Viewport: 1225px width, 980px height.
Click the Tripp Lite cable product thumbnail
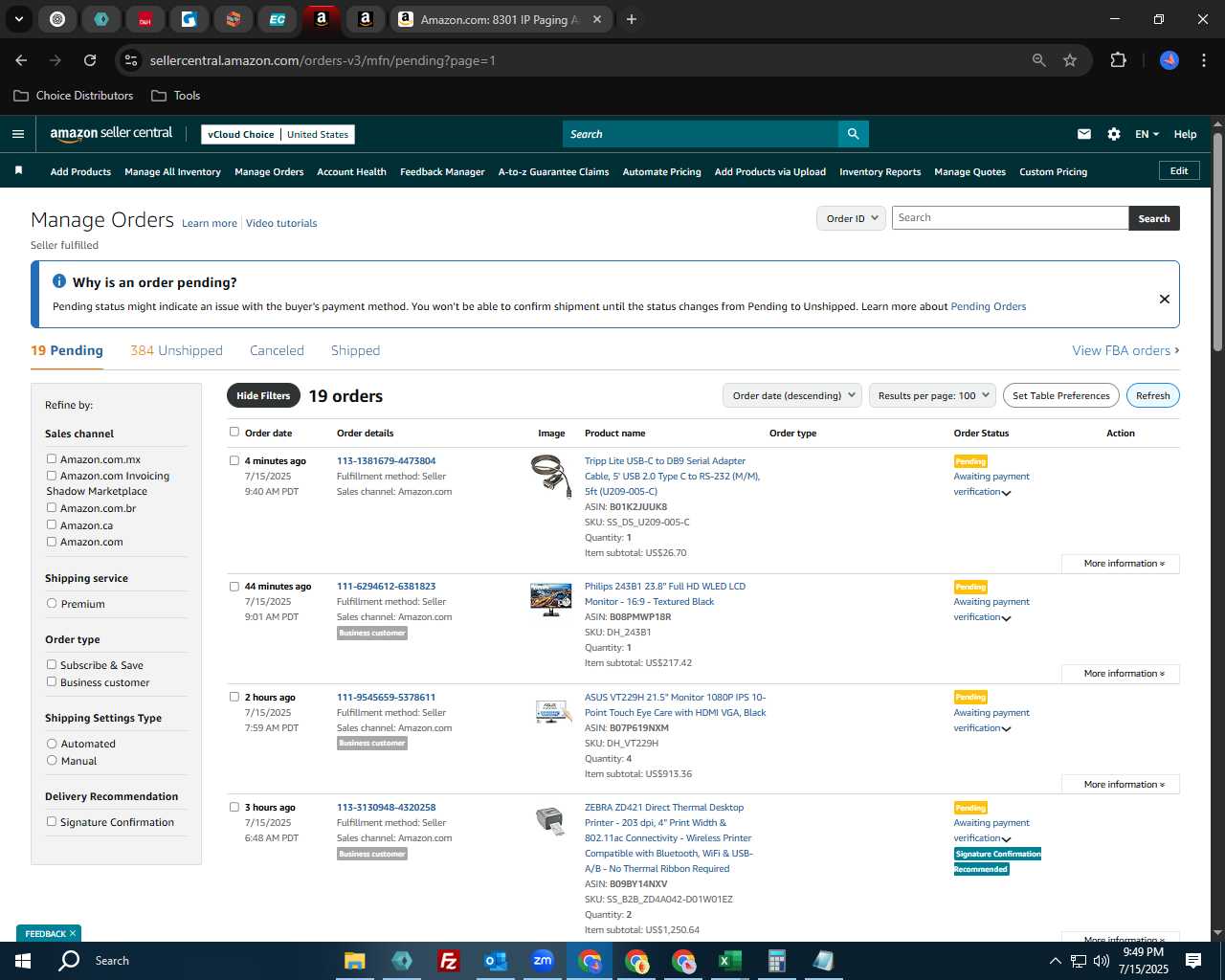click(550, 477)
